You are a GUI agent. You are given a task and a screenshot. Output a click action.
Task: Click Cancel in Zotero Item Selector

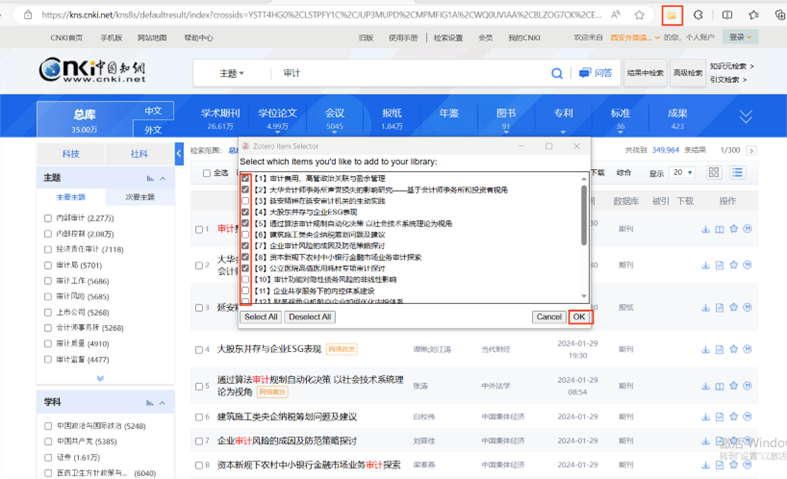click(x=549, y=317)
